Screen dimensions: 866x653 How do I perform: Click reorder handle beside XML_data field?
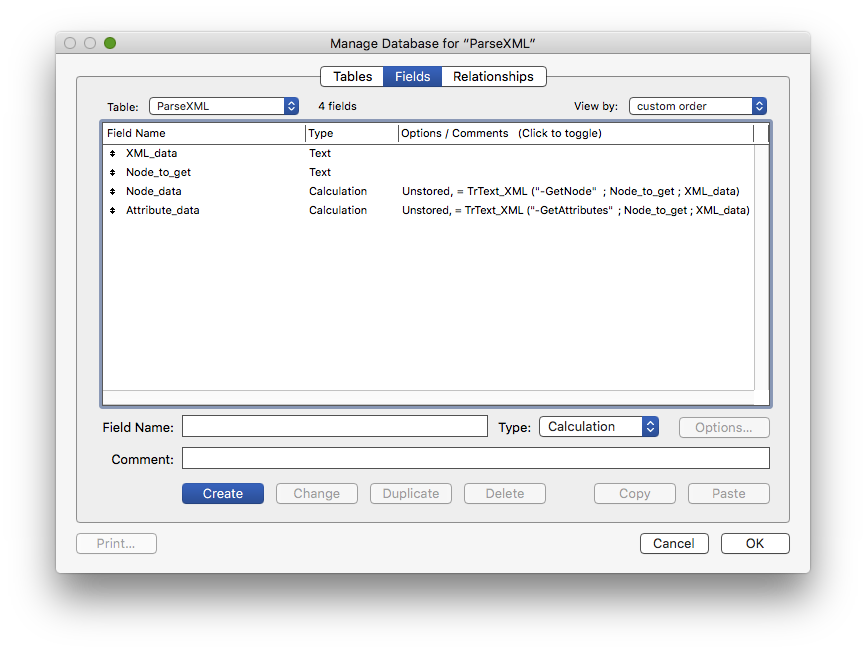[x=113, y=154]
